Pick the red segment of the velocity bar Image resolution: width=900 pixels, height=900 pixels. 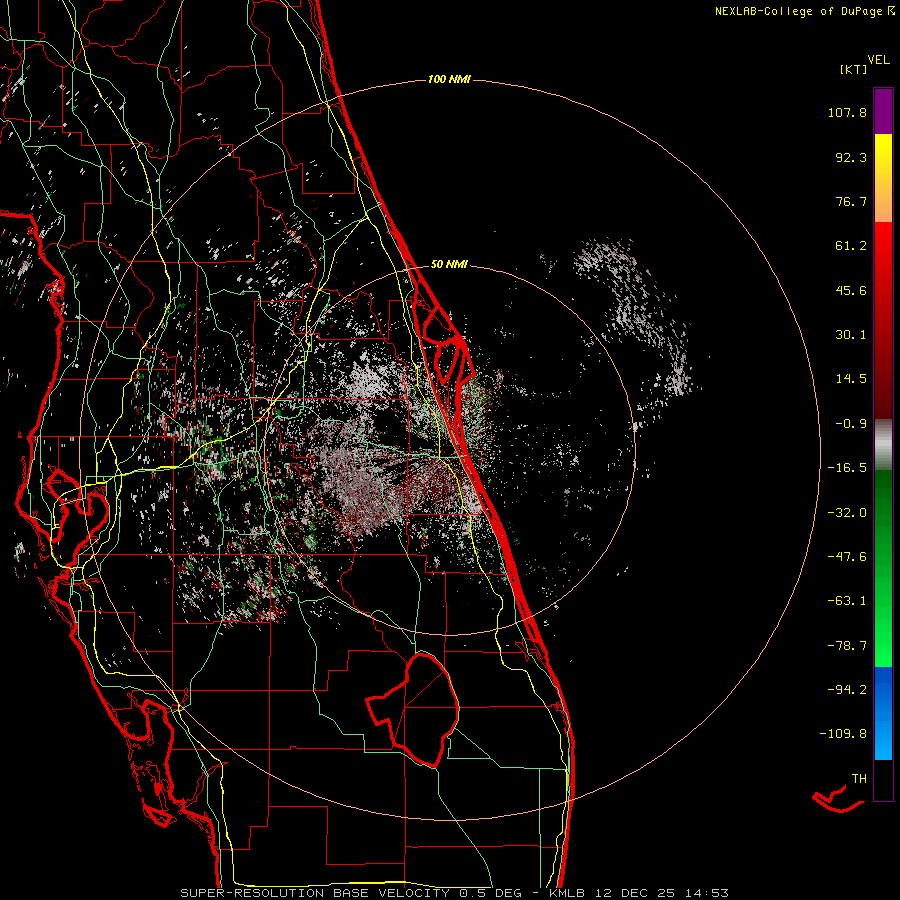pyautogui.click(x=883, y=320)
